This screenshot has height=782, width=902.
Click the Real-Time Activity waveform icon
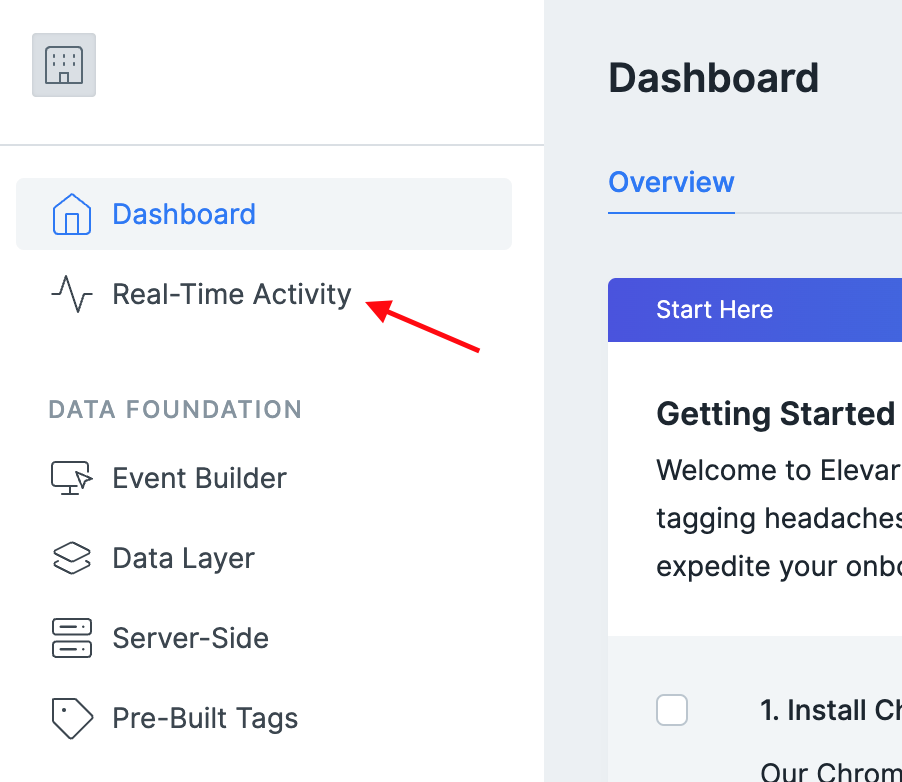click(x=70, y=294)
